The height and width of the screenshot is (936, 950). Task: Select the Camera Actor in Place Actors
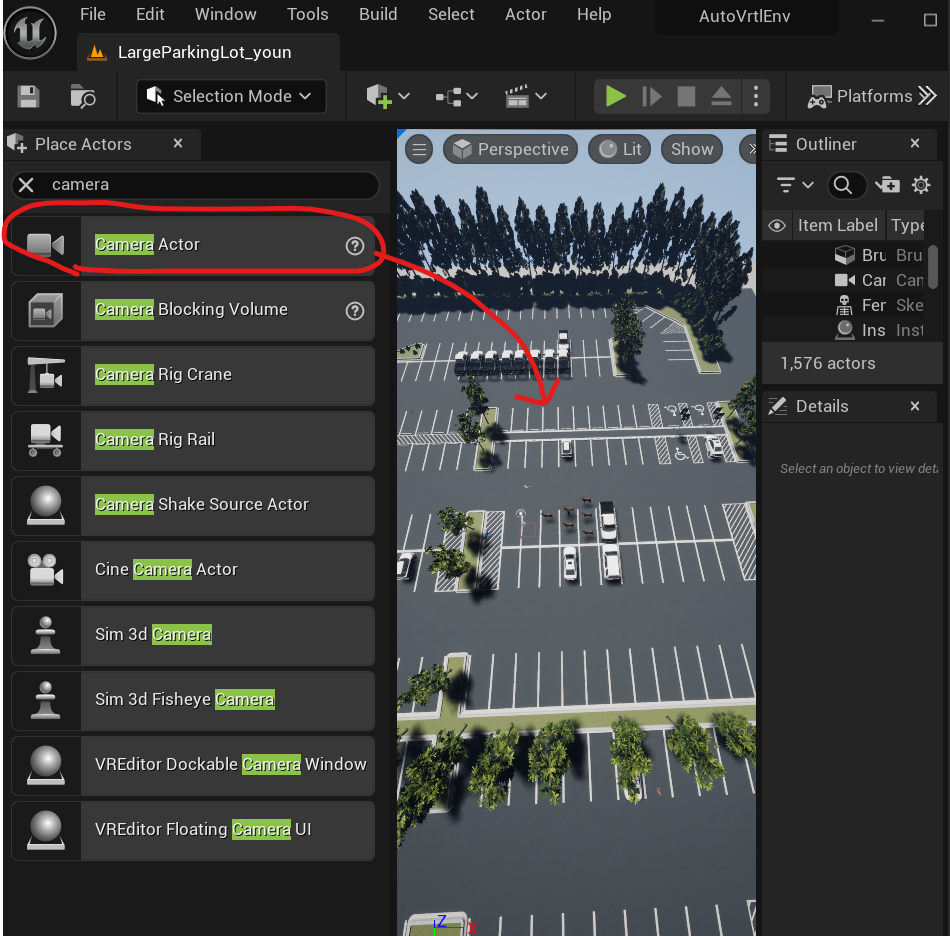[190, 244]
